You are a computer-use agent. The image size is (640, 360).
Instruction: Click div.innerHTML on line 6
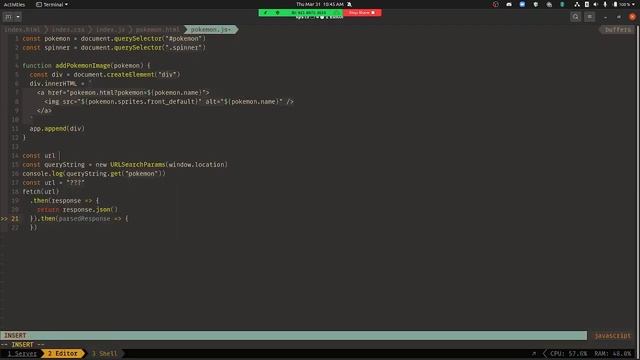pos(53,84)
